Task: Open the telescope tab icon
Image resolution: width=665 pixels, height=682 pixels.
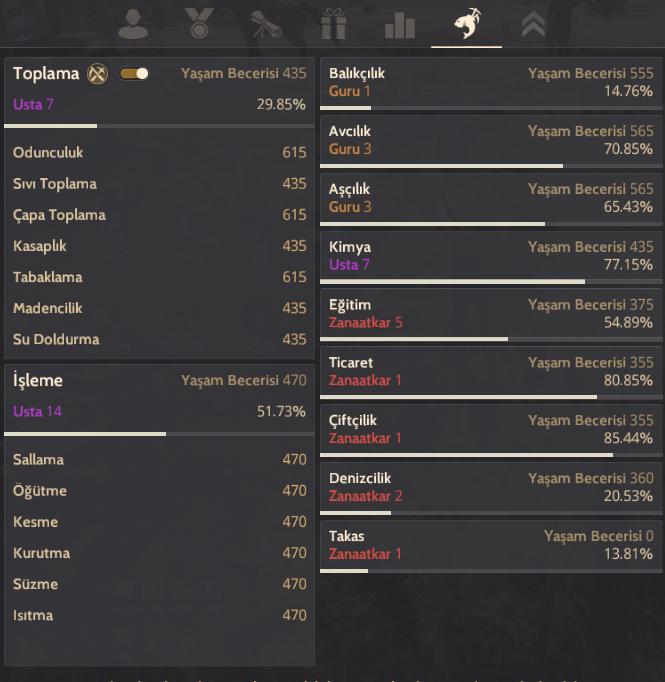Action: click(266, 23)
